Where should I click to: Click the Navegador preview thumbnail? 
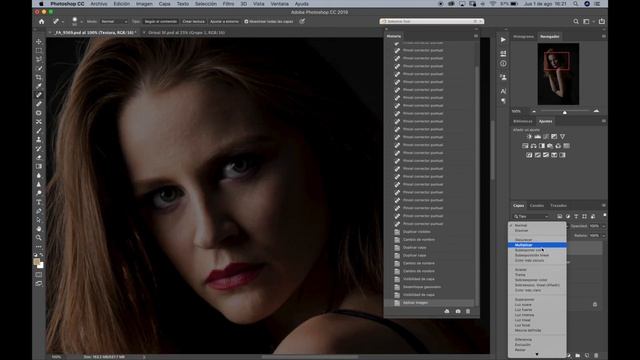(558, 74)
